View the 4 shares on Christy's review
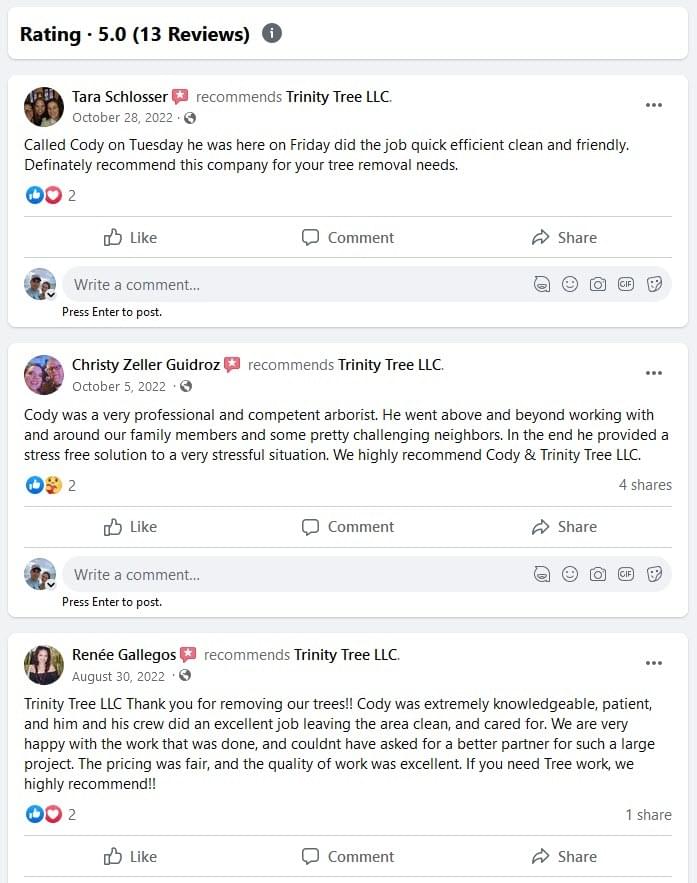Screen dimensions: 697x883 [645, 485]
